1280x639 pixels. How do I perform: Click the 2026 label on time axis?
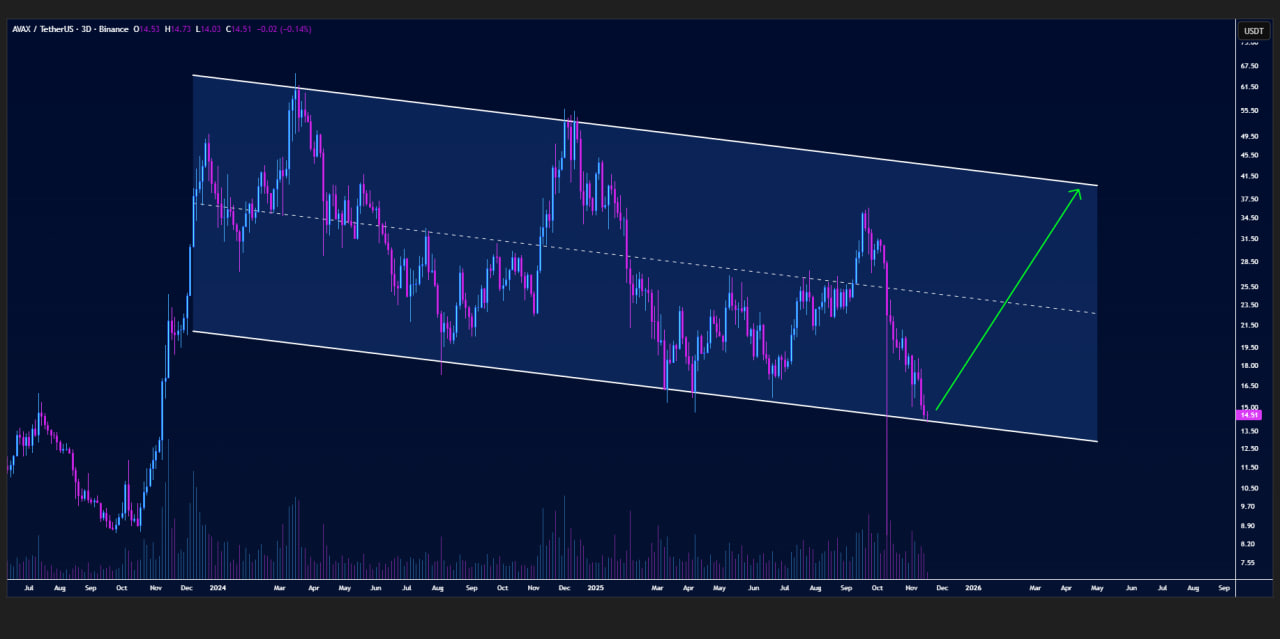[973, 589]
